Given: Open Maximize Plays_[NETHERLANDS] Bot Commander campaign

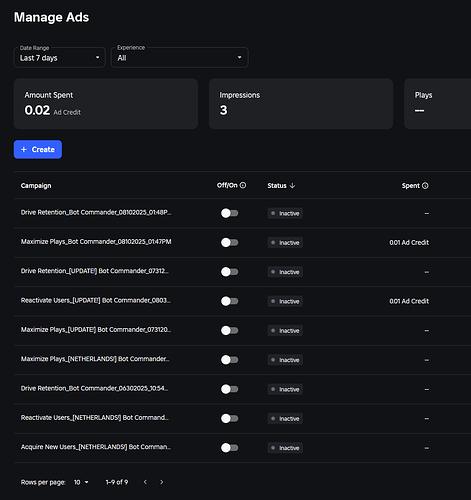Looking at the screenshot, I should tap(95, 359).
